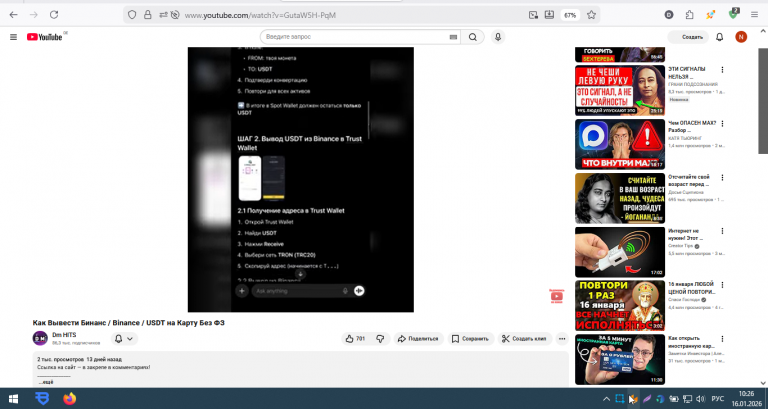Click the YouTube URL in address bar
Image resolution: width=768 pixels, height=409 pixels.
click(260, 15)
